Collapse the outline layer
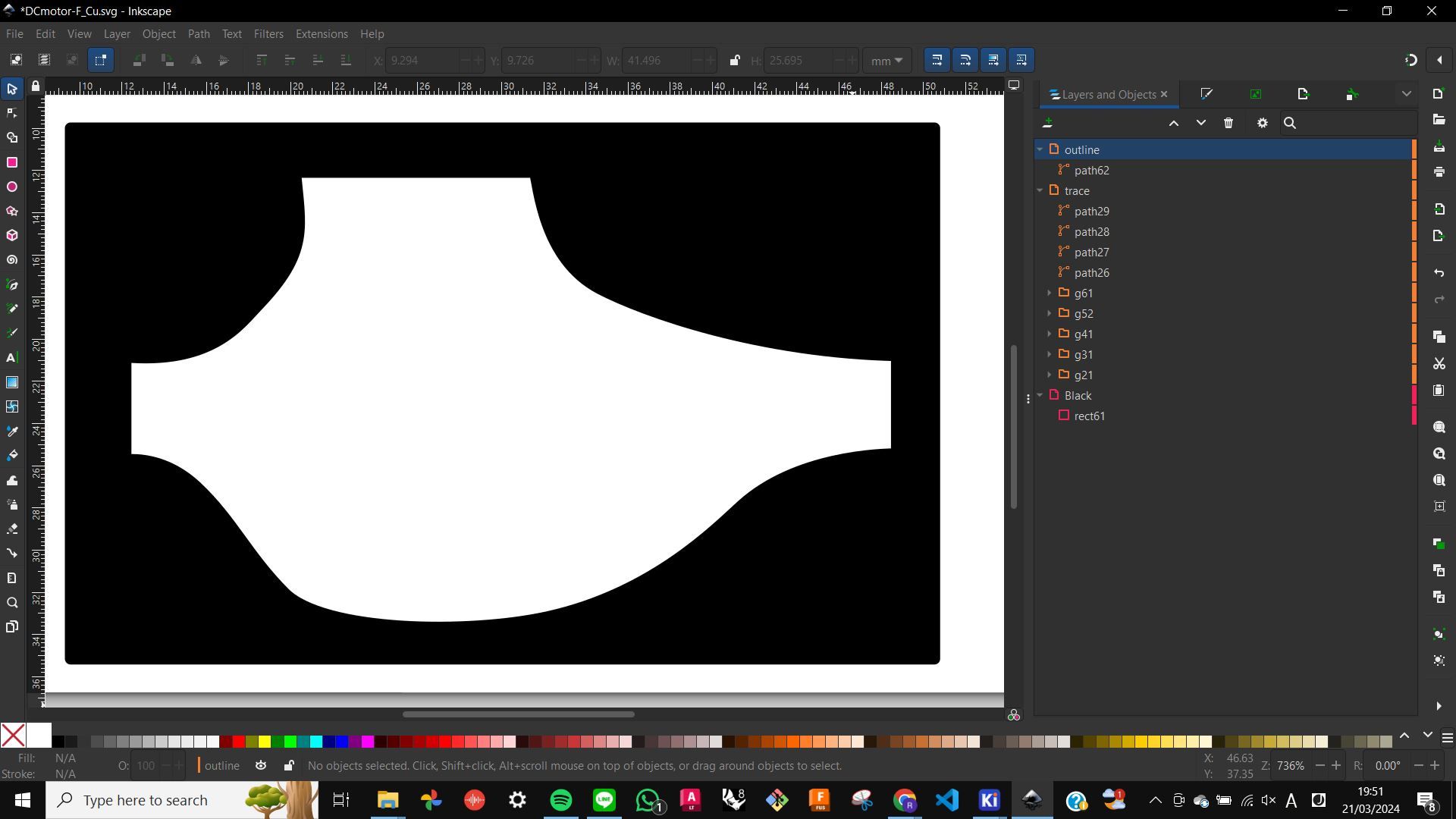Screen dimensions: 1456x819 1040,149
